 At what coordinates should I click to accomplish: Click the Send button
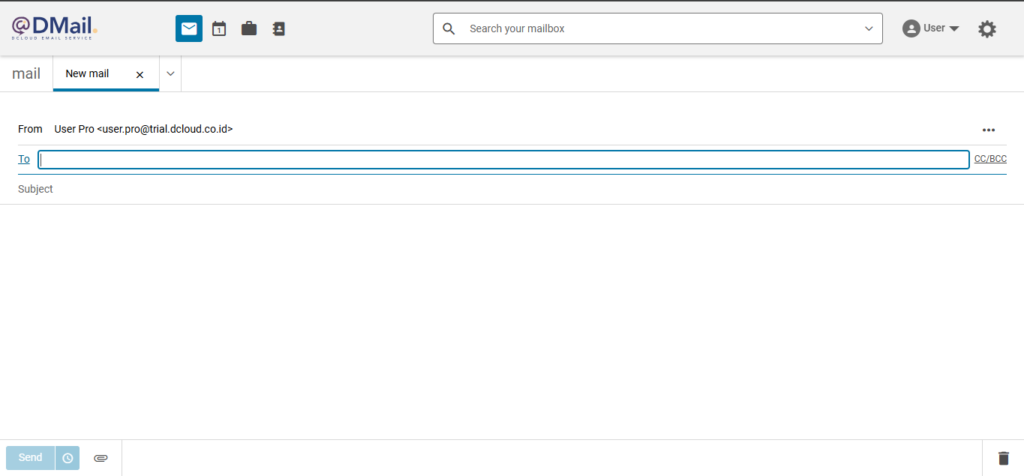coord(30,458)
